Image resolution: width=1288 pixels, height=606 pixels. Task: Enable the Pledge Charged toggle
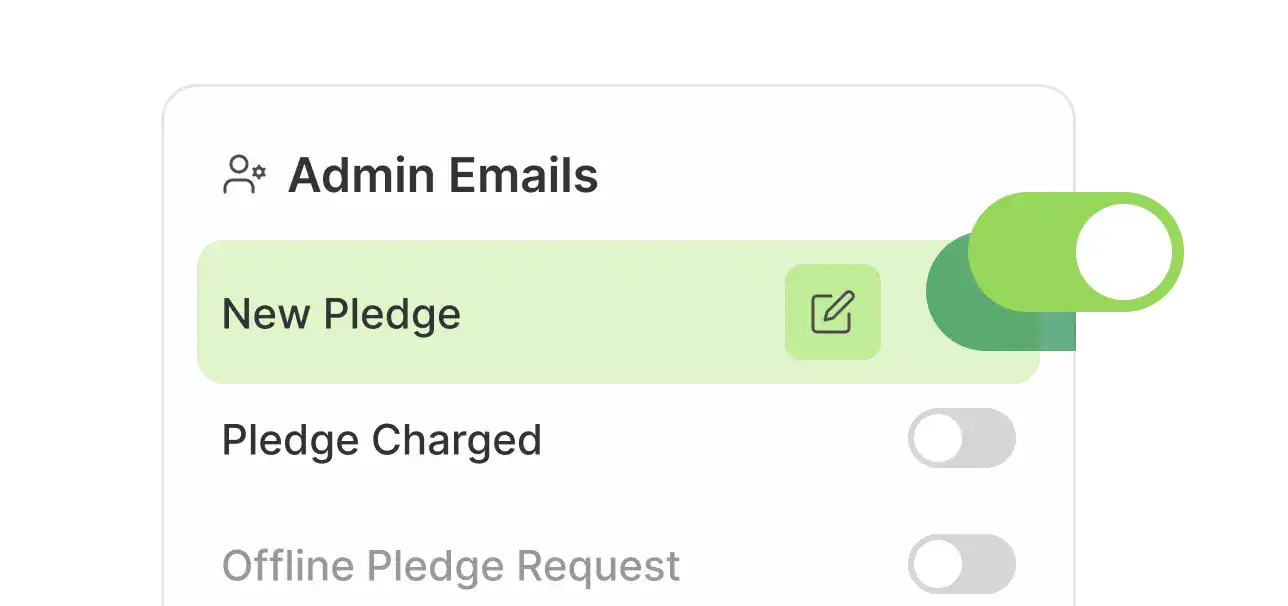961,438
